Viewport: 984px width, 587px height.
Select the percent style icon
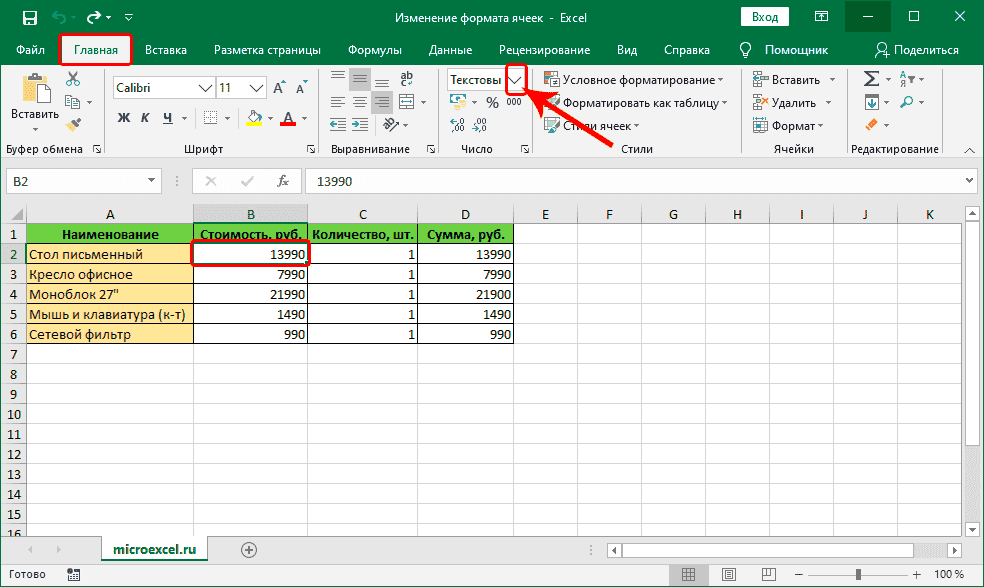click(492, 102)
